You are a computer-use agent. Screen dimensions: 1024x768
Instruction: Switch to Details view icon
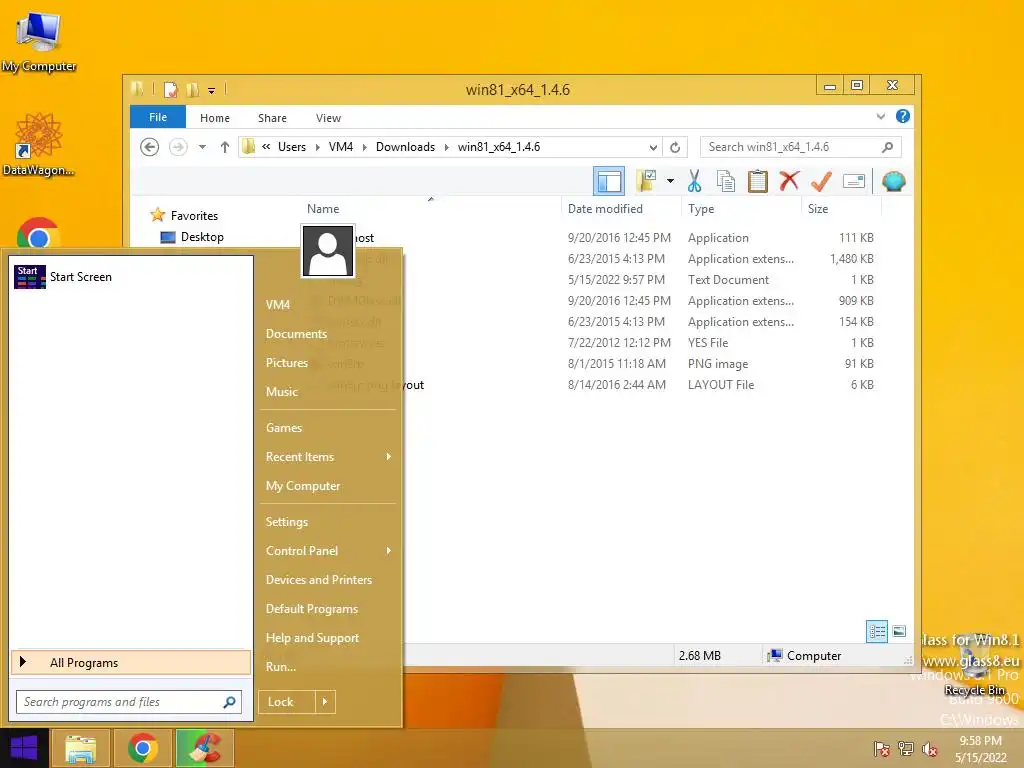tap(876, 631)
